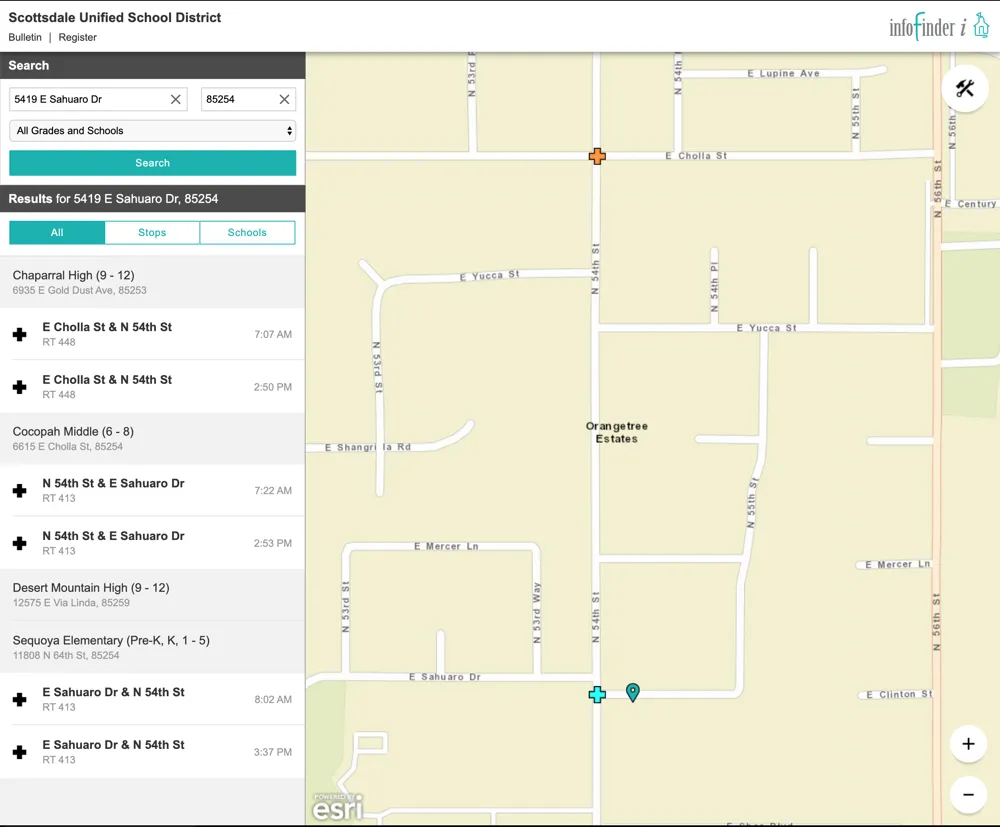Select E Sahuaro Dr & N 54th St 8:02 AM stop
The image size is (1000, 827).
click(152, 699)
